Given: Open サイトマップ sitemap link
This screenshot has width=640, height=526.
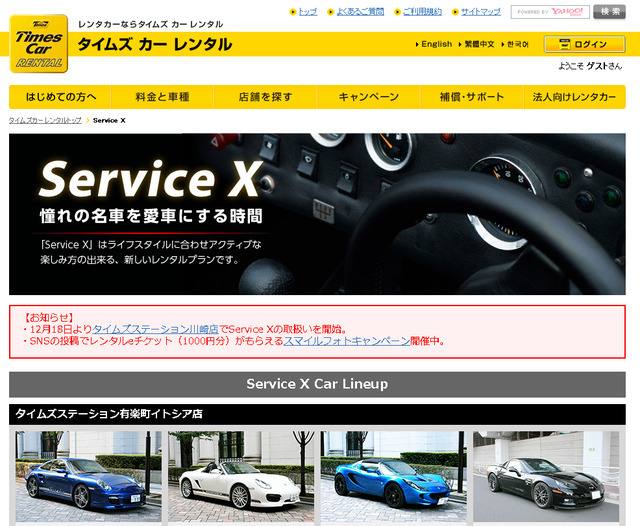Looking at the screenshot, I should pos(480,12).
